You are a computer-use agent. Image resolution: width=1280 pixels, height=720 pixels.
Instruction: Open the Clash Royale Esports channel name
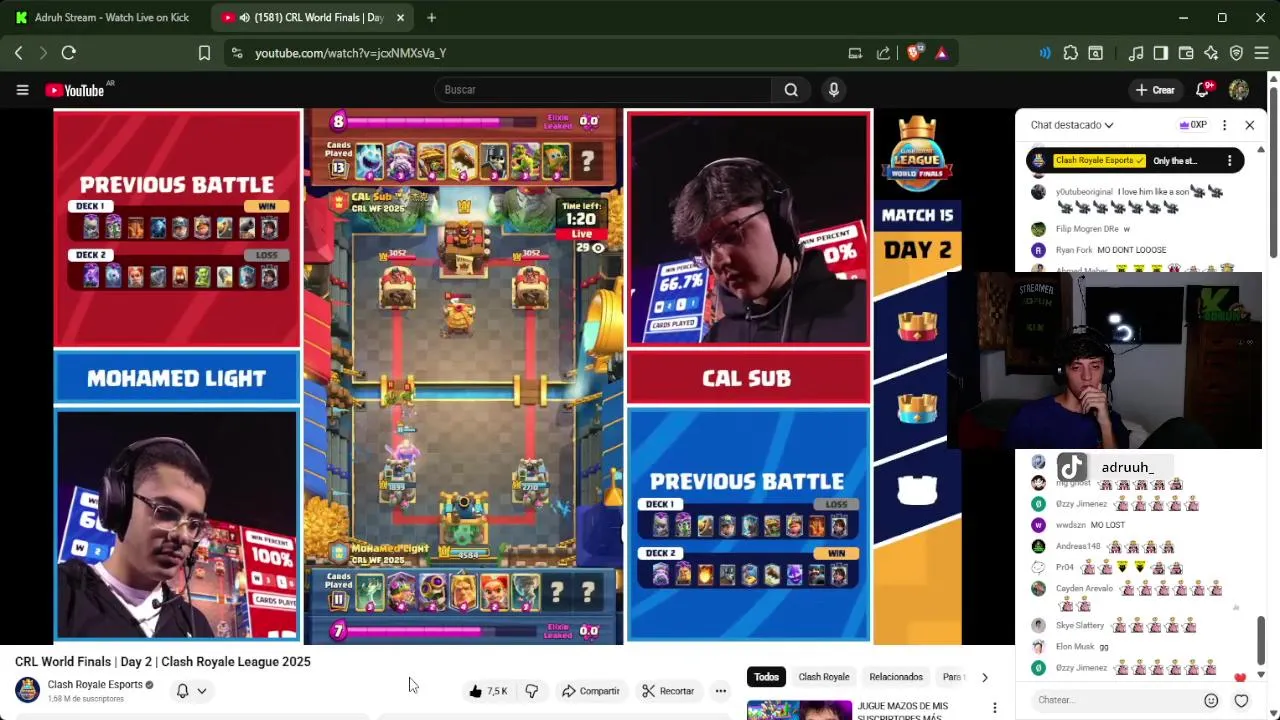tap(95, 685)
